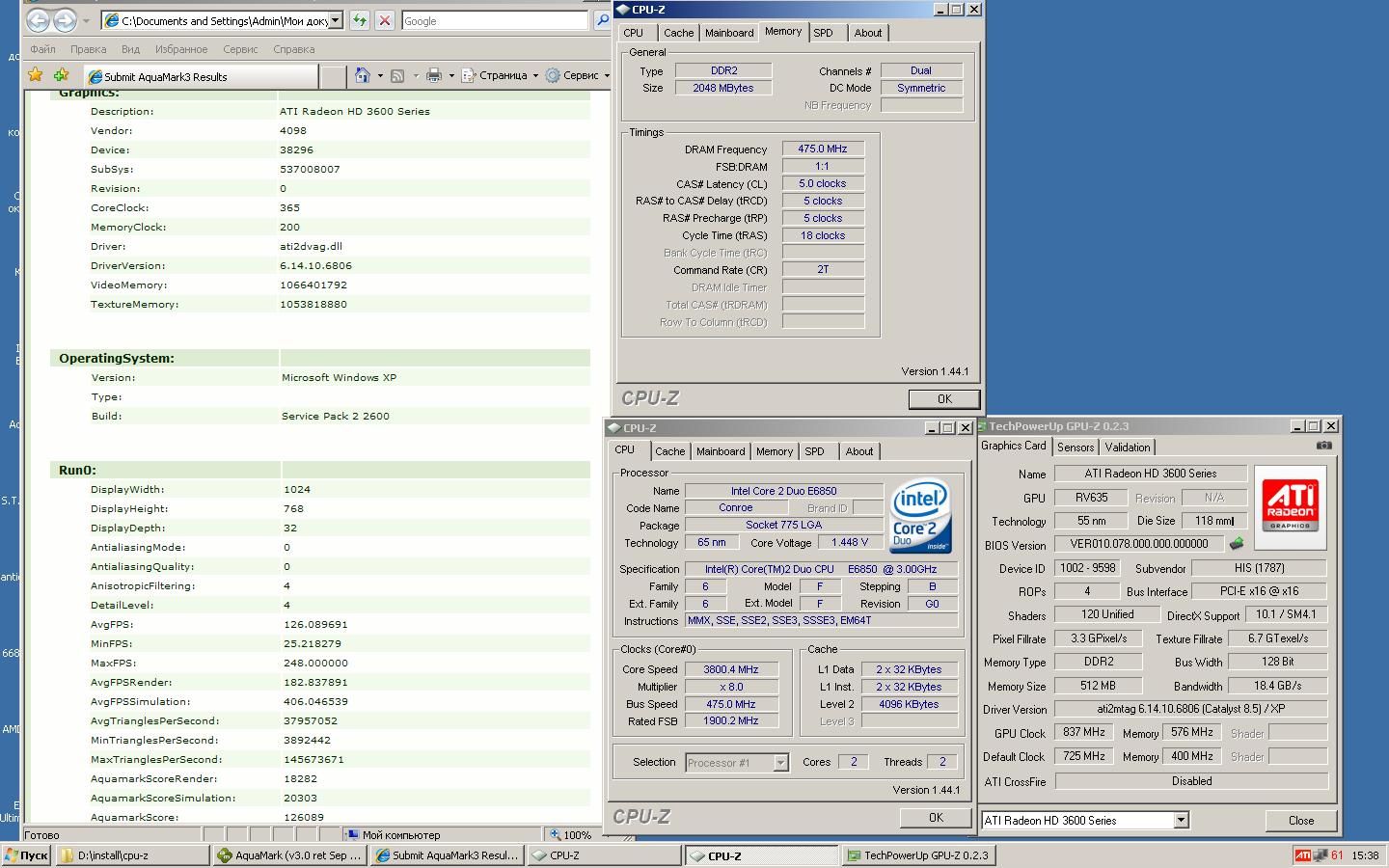Open D:\install\cpu-z taskbar item
1389x868 pixels.
click(x=133, y=855)
